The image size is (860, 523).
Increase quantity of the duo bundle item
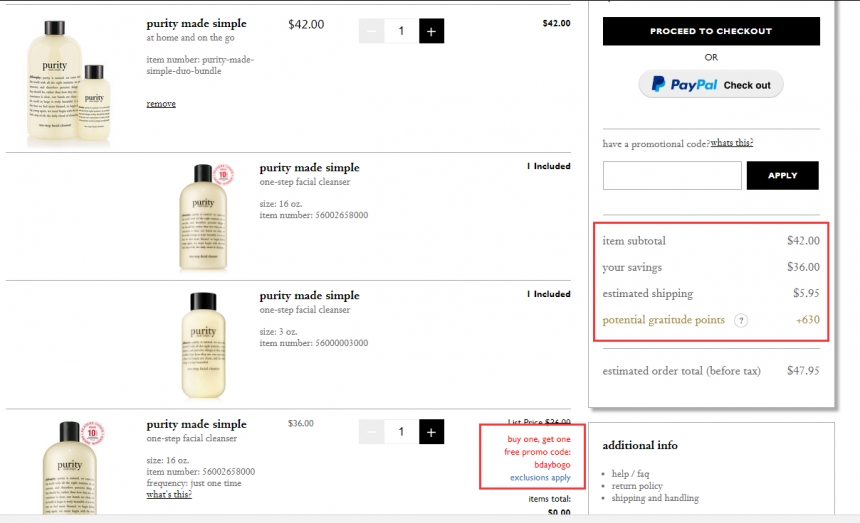(431, 31)
